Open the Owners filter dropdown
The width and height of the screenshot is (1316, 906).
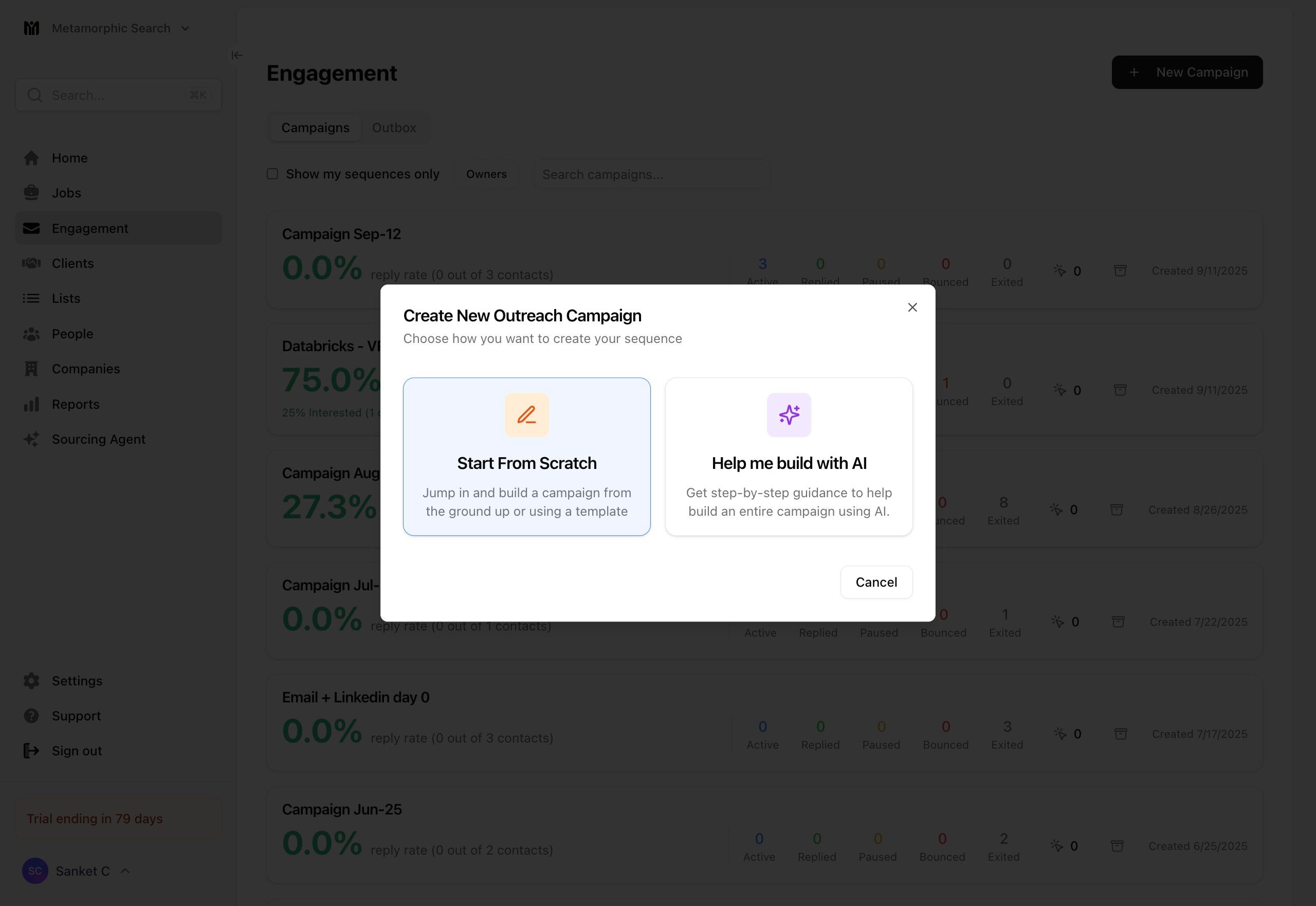pyautogui.click(x=486, y=174)
